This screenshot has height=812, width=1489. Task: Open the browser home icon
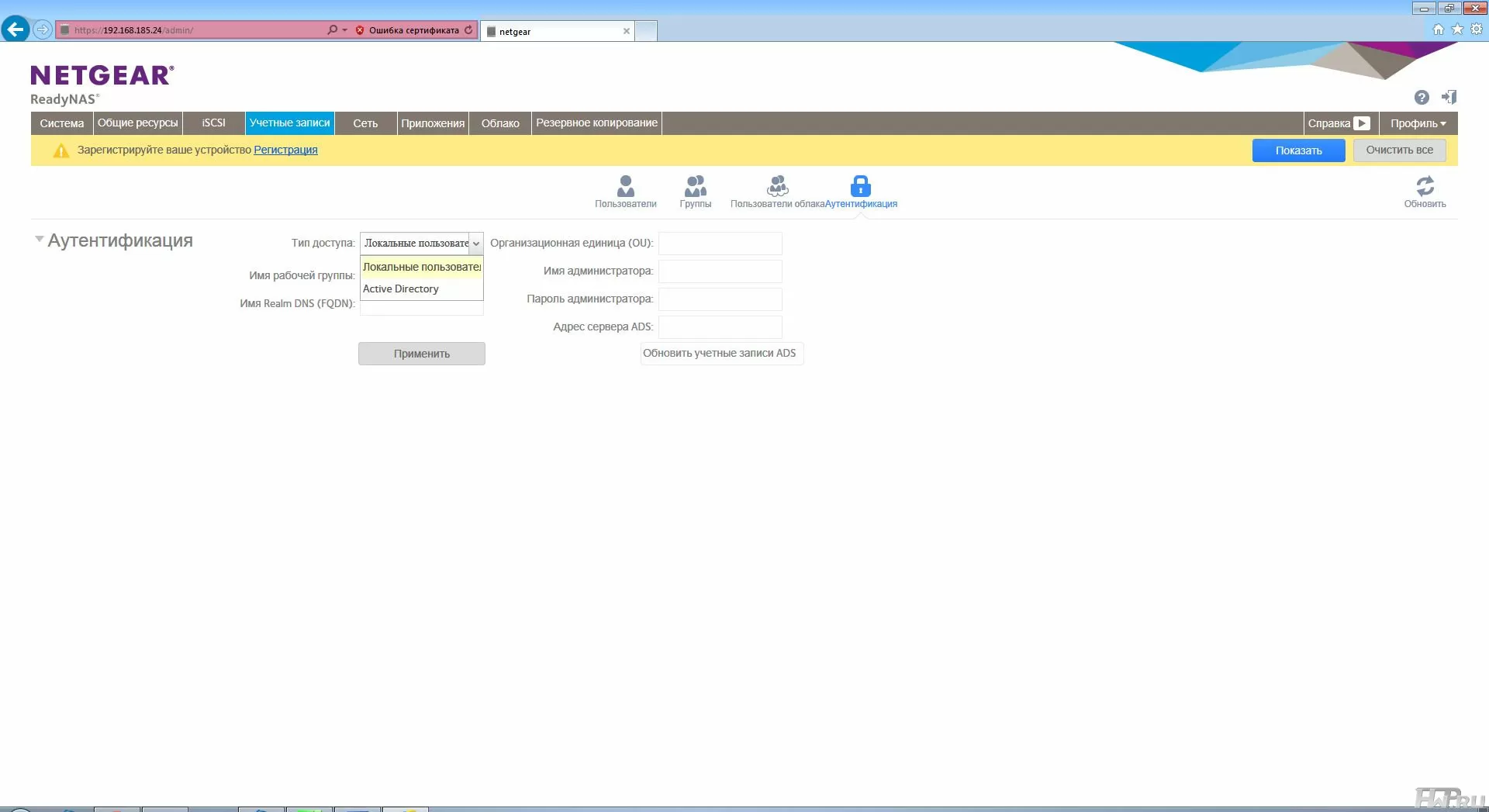point(1438,29)
